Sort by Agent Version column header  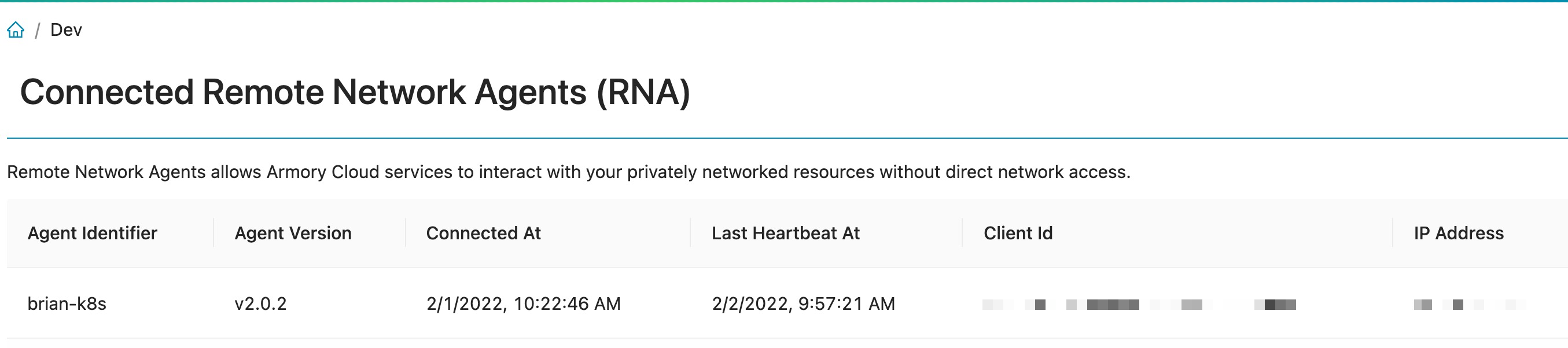[293, 233]
